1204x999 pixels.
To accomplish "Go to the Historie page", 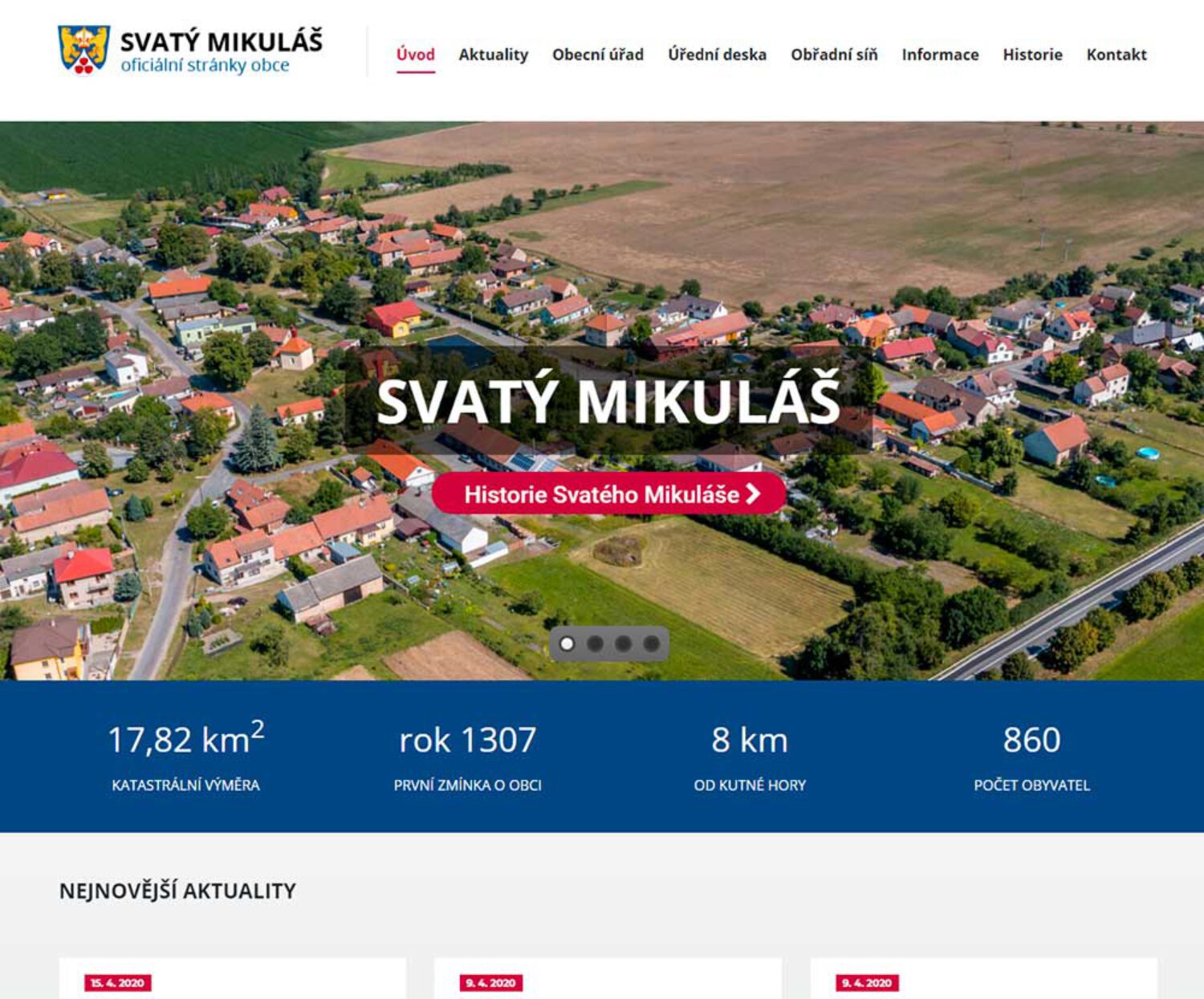I will 1032,55.
